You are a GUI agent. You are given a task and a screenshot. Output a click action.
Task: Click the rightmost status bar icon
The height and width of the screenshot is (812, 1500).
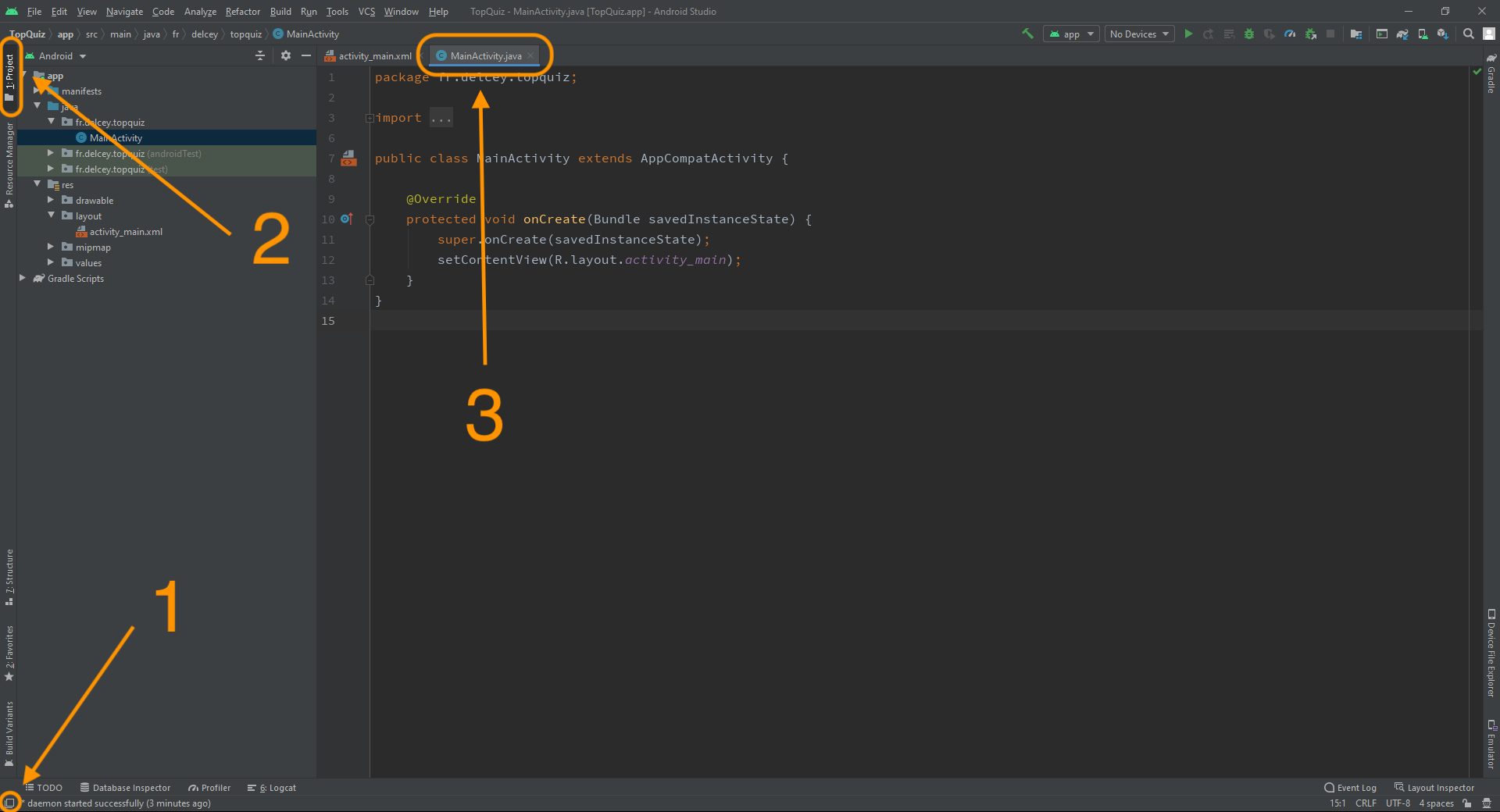click(1487, 803)
